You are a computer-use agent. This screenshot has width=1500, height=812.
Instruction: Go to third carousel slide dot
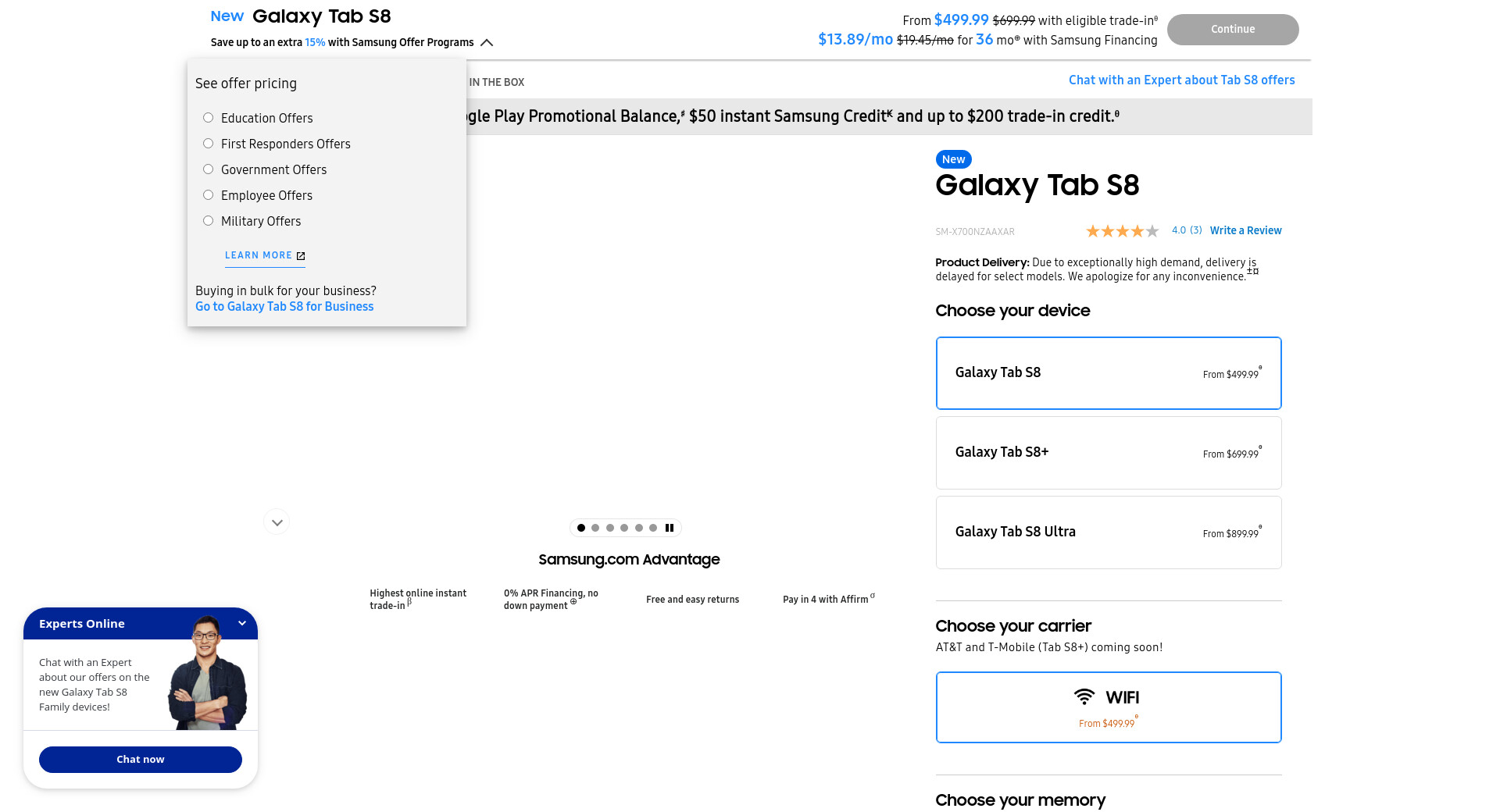click(610, 528)
